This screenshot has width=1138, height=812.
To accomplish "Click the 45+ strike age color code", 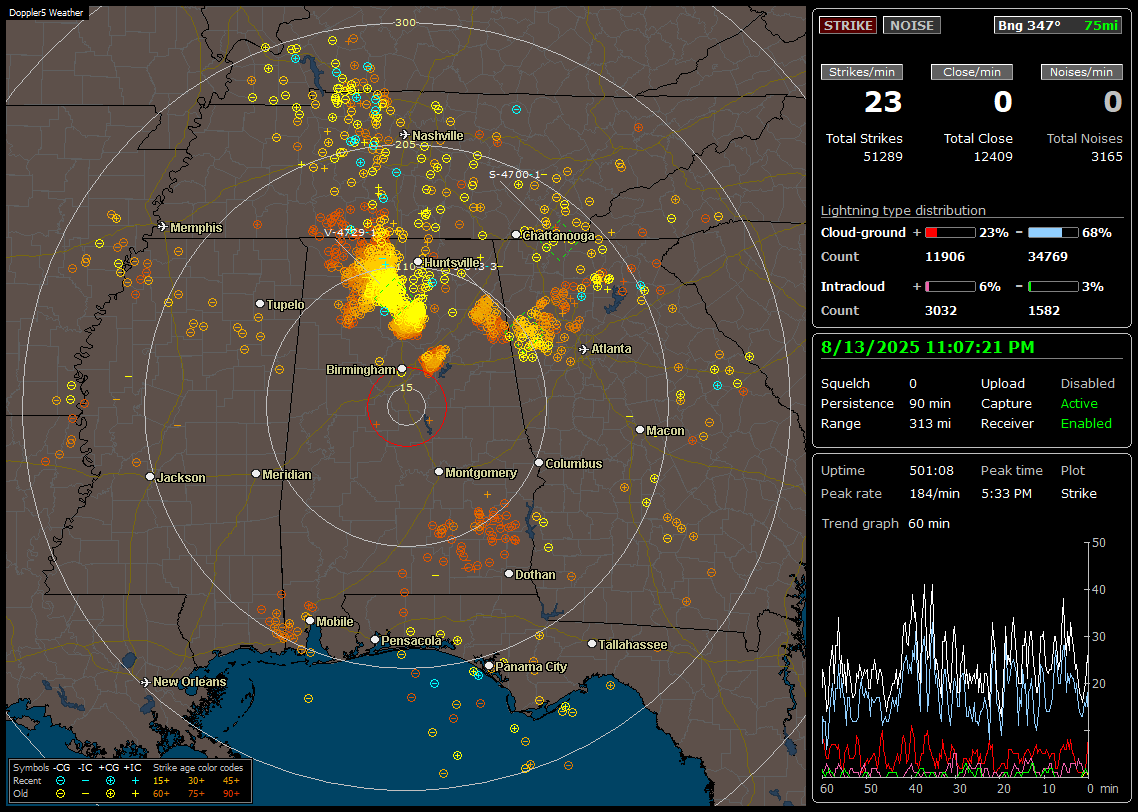I will [231, 781].
